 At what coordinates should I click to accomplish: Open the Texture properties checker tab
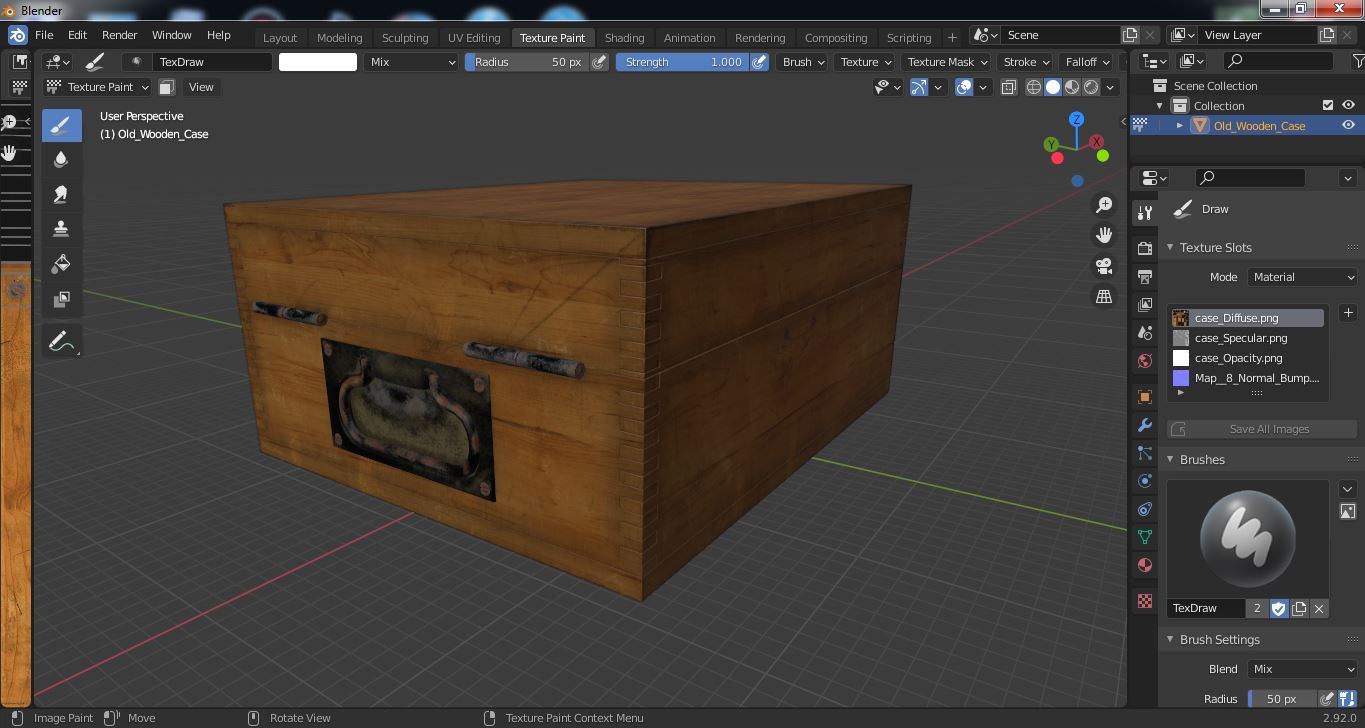[1145, 601]
